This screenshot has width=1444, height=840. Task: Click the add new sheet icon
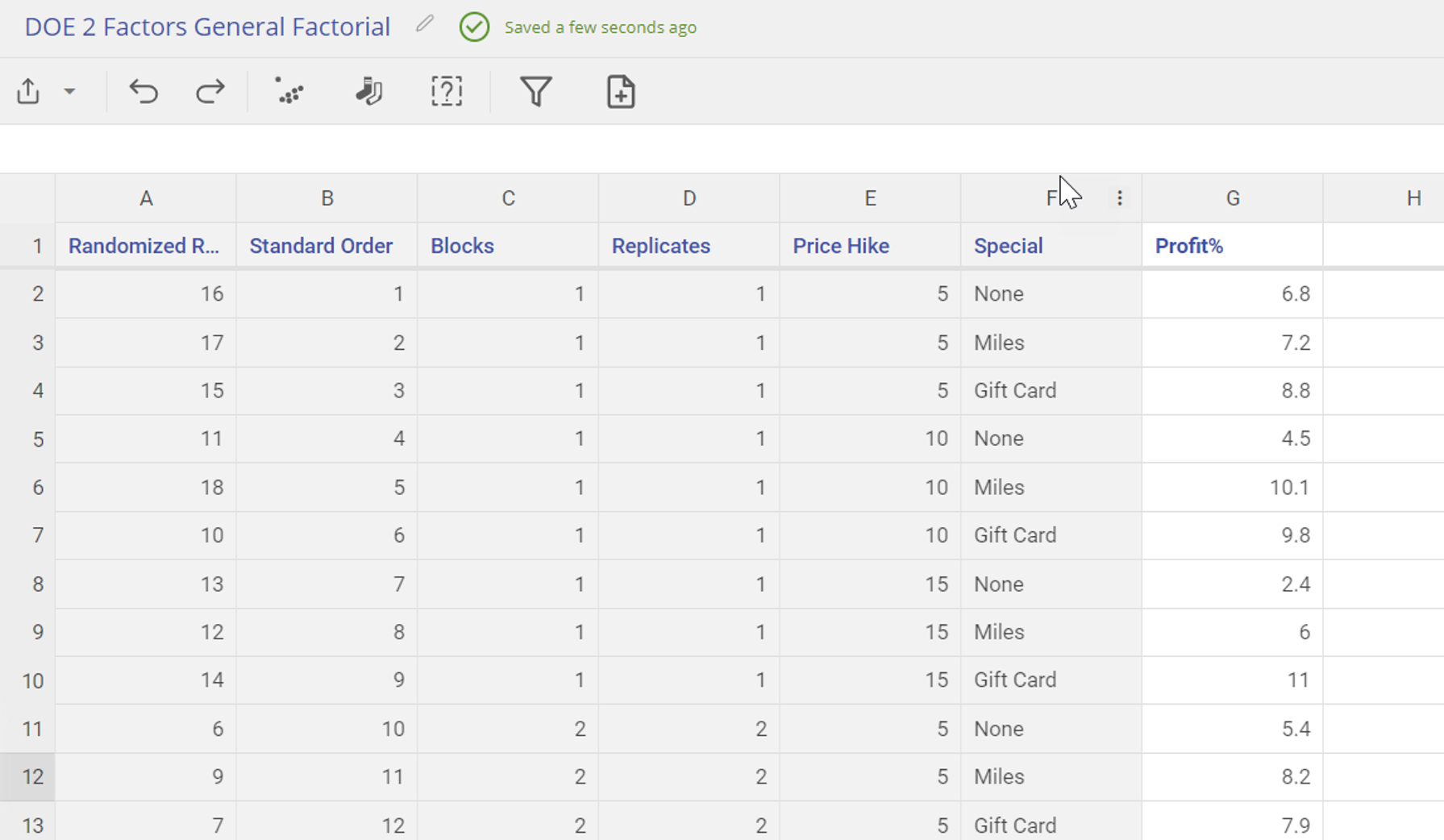[620, 91]
